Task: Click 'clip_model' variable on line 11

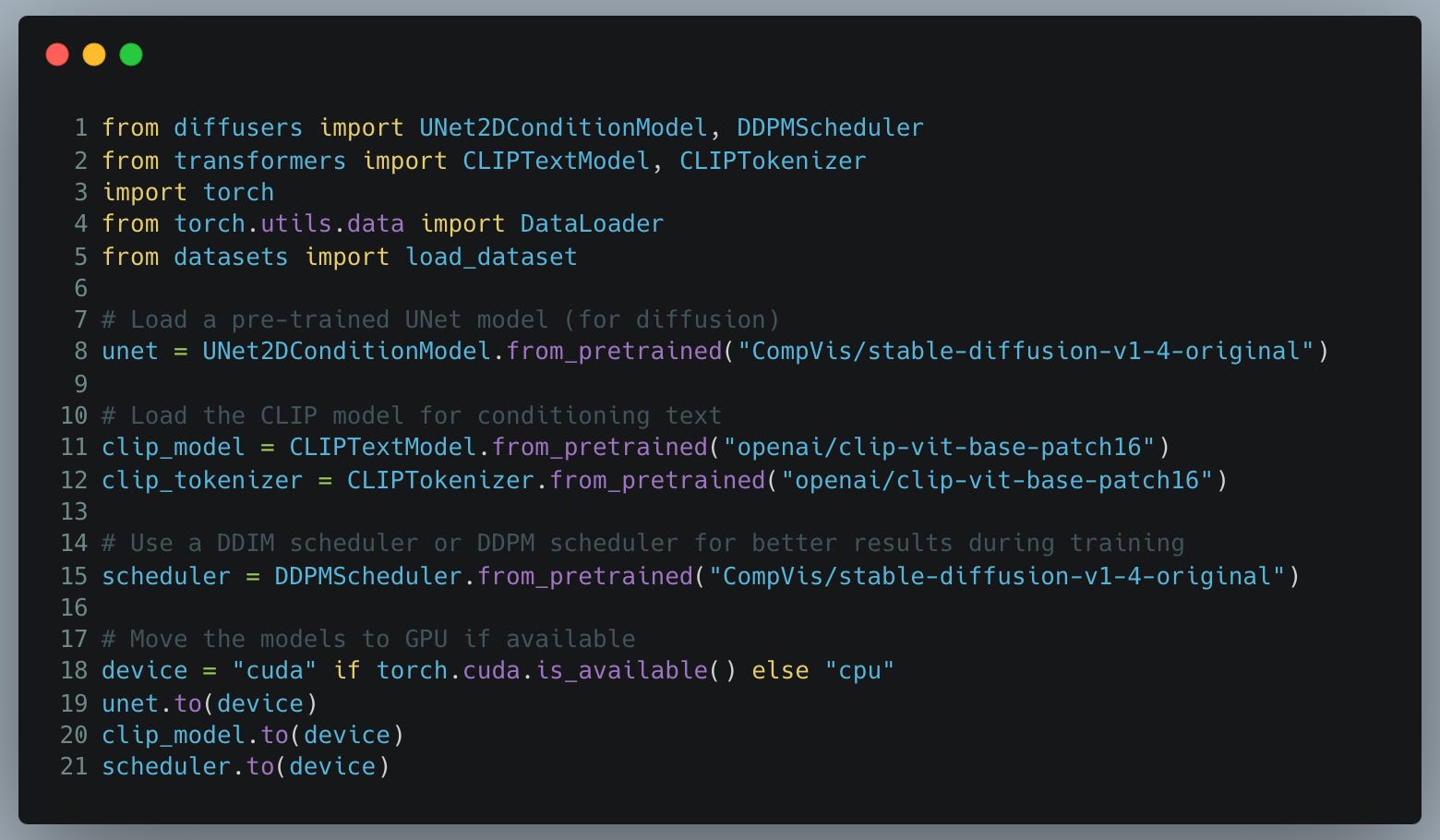Action: 174,447
